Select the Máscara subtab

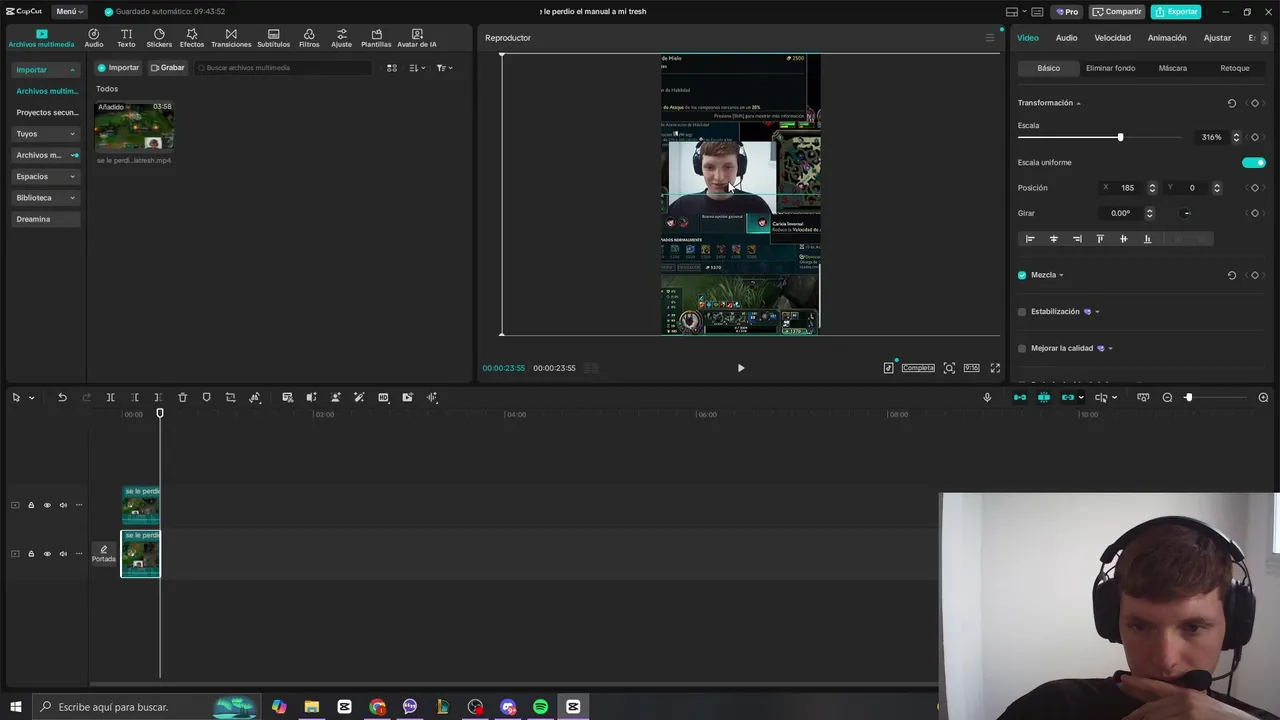[x=1173, y=68]
